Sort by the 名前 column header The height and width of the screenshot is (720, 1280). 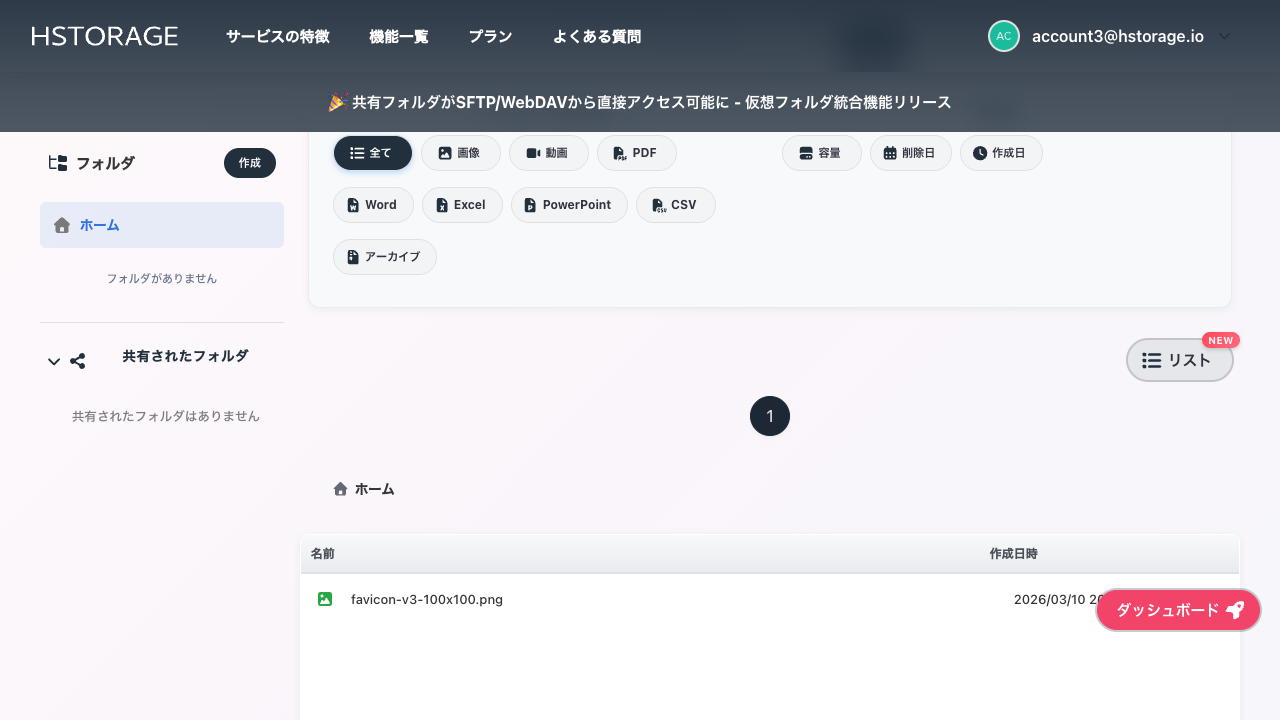click(x=322, y=554)
